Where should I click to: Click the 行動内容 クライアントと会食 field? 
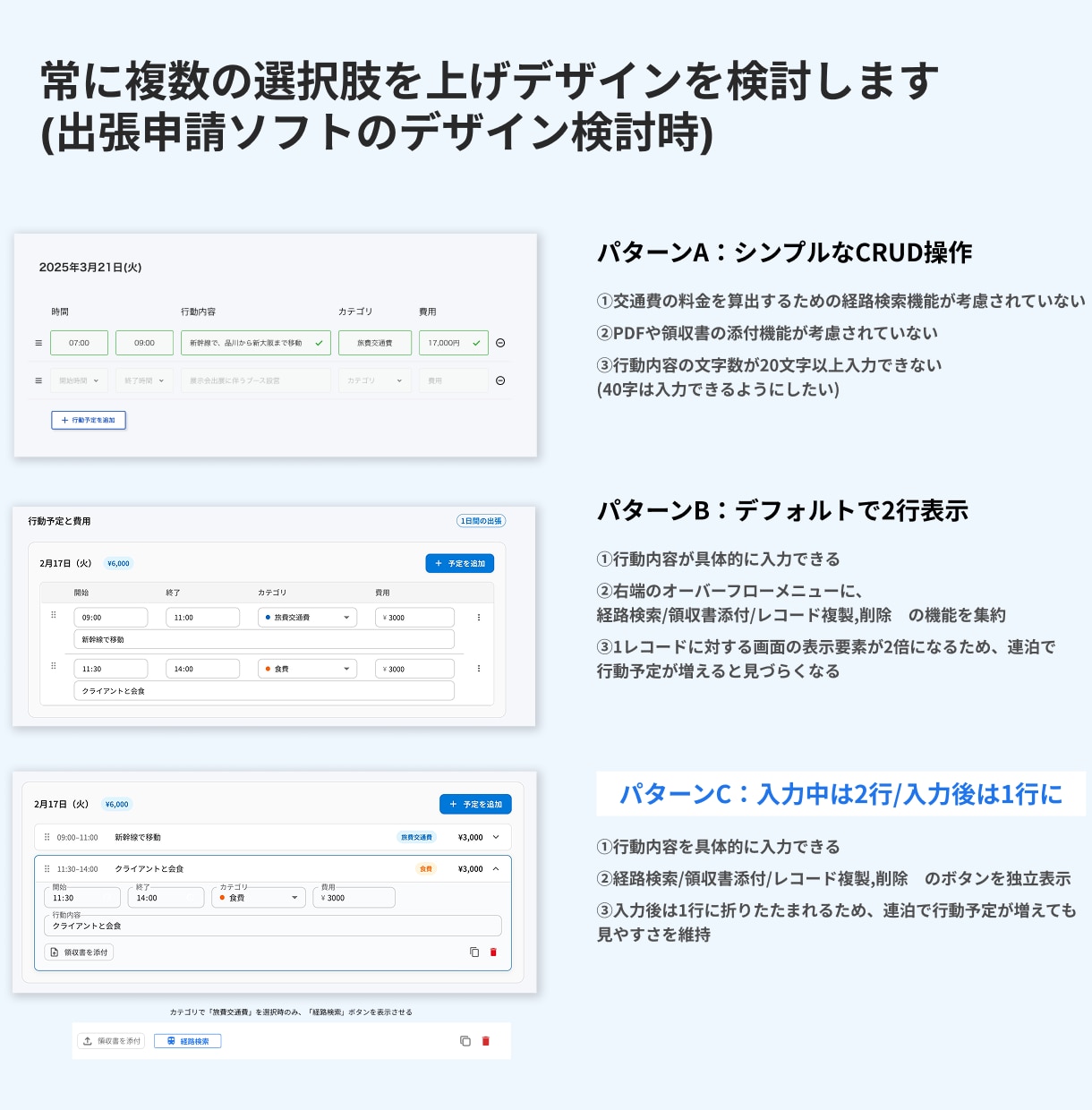point(273,926)
